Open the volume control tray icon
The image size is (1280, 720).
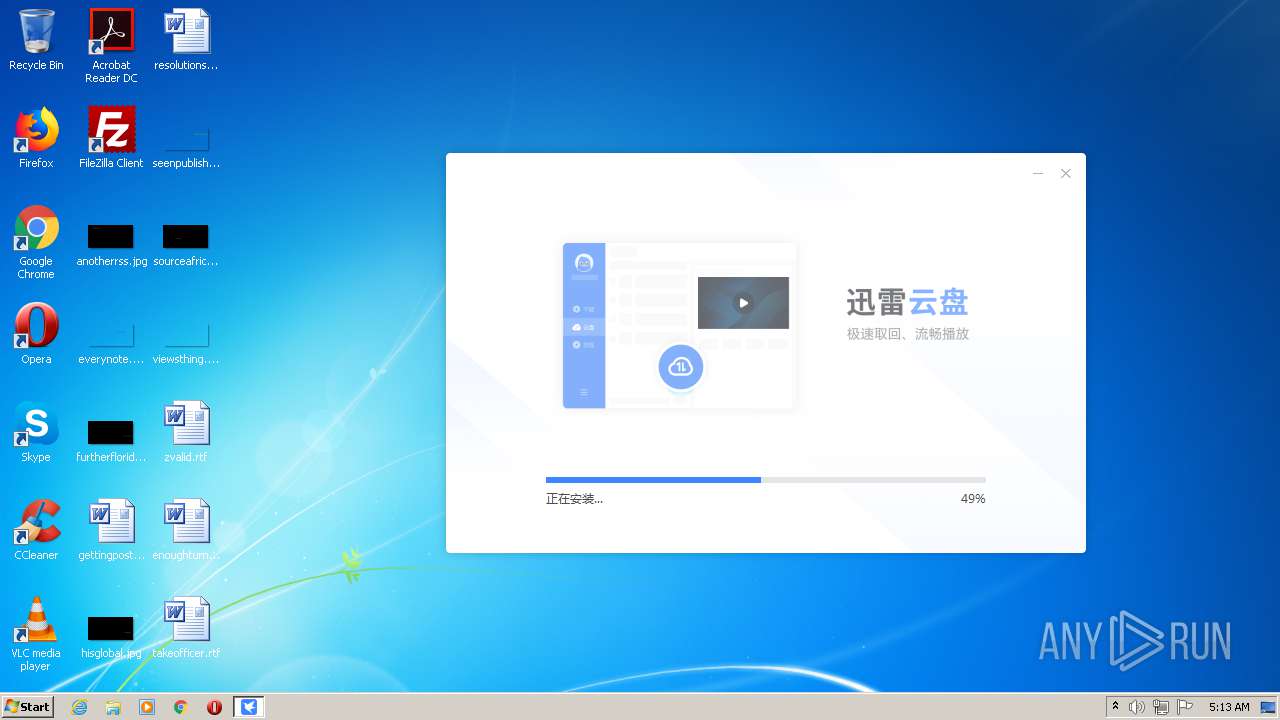click(x=1137, y=707)
